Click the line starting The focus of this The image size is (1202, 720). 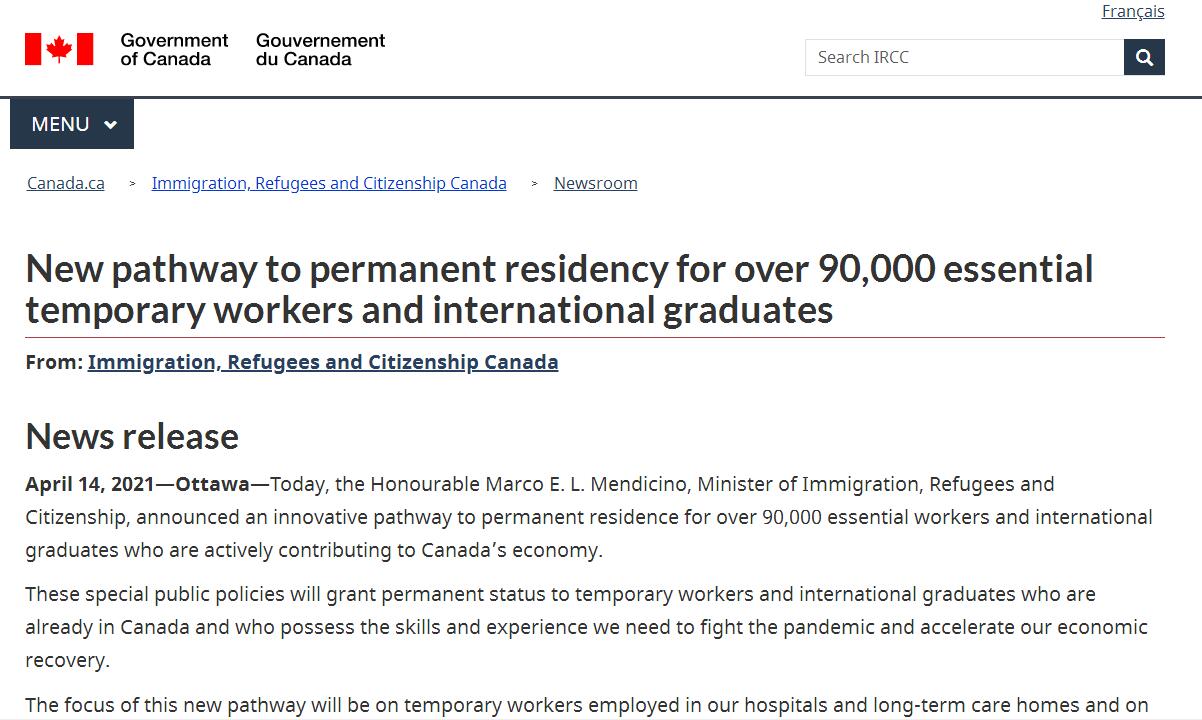[x=586, y=705]
